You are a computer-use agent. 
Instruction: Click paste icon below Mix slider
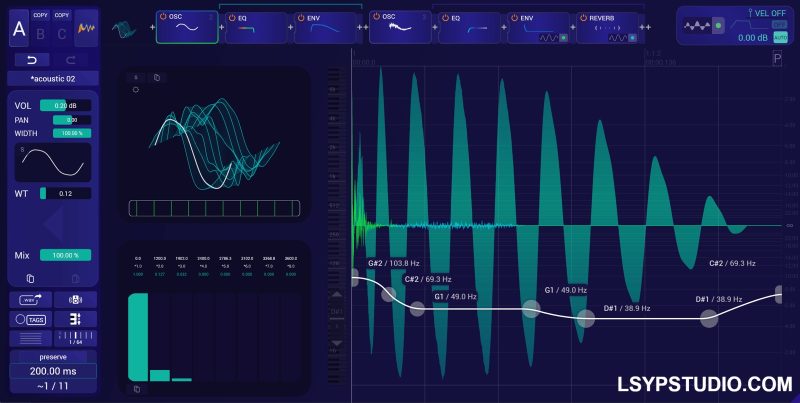pyautogui.click(x=76, y=279)
